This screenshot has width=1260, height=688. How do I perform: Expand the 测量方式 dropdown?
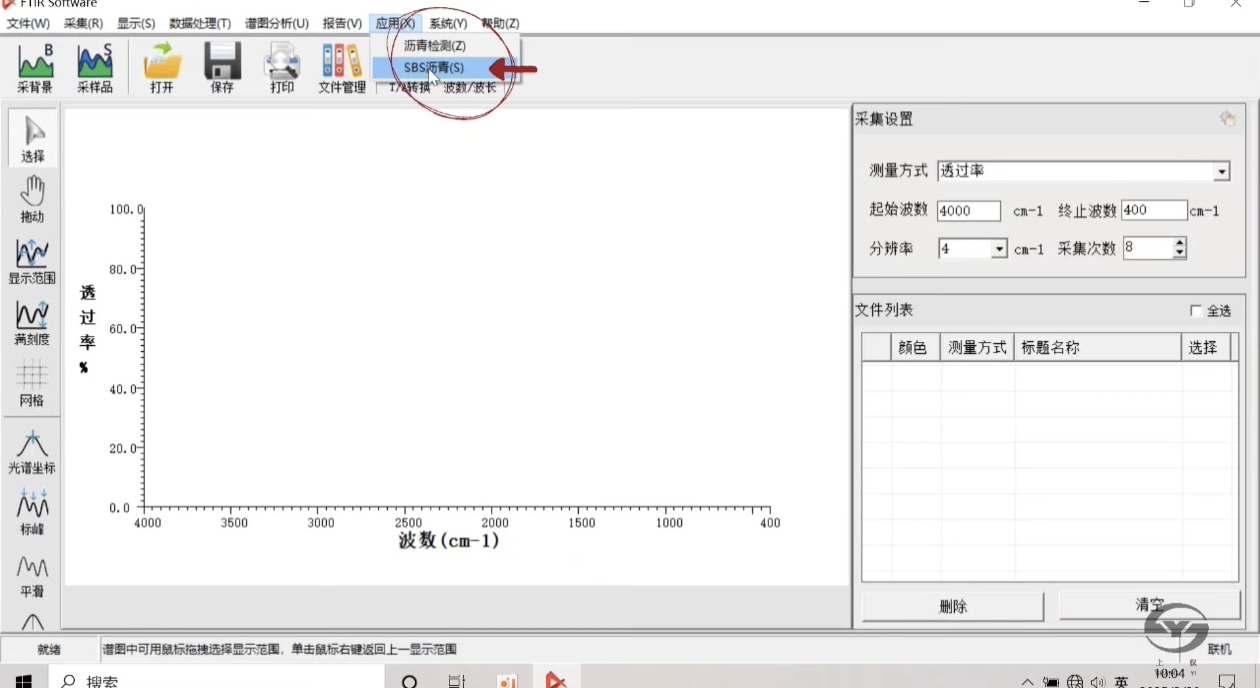[1221, 172]
